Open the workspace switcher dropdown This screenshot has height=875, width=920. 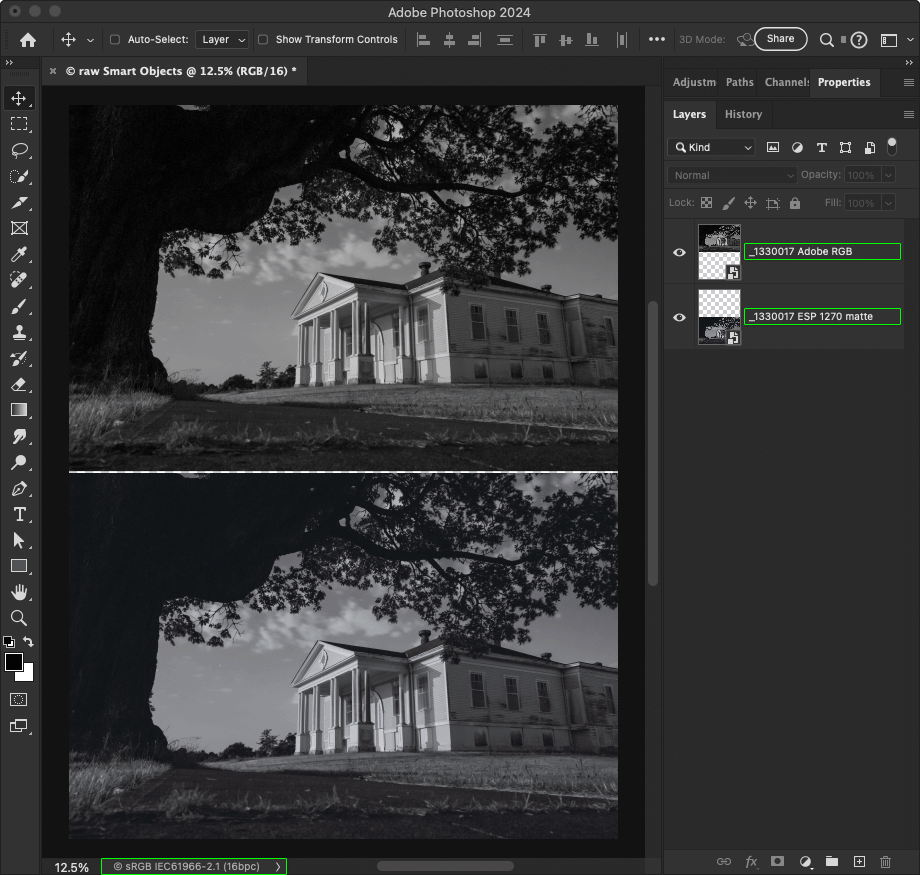pos(910,40)
